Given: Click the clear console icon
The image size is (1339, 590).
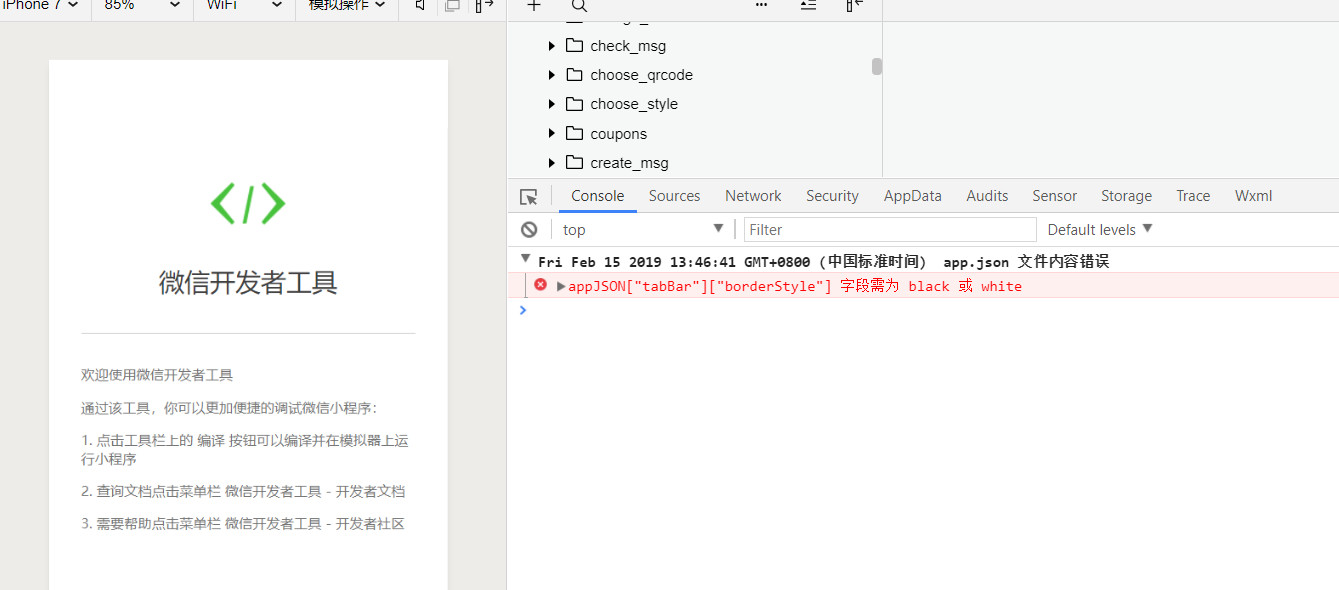Looking at the screenshot, I should click(529, 230).
